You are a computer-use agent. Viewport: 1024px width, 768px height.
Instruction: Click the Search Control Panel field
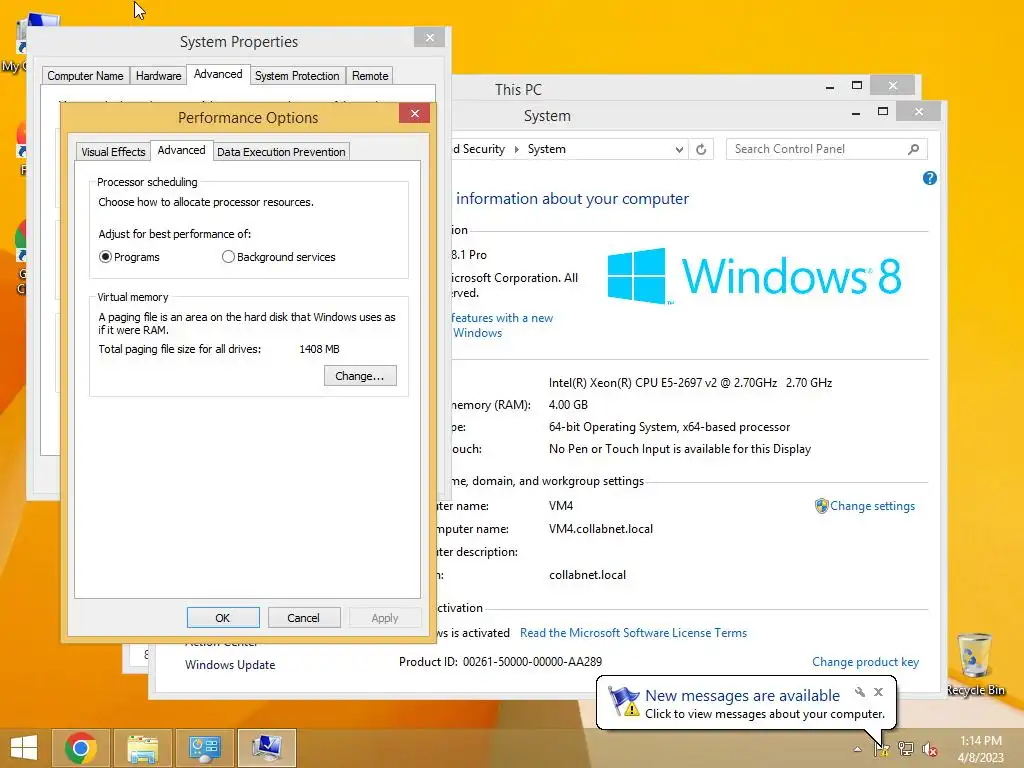[x=826, y=149]
